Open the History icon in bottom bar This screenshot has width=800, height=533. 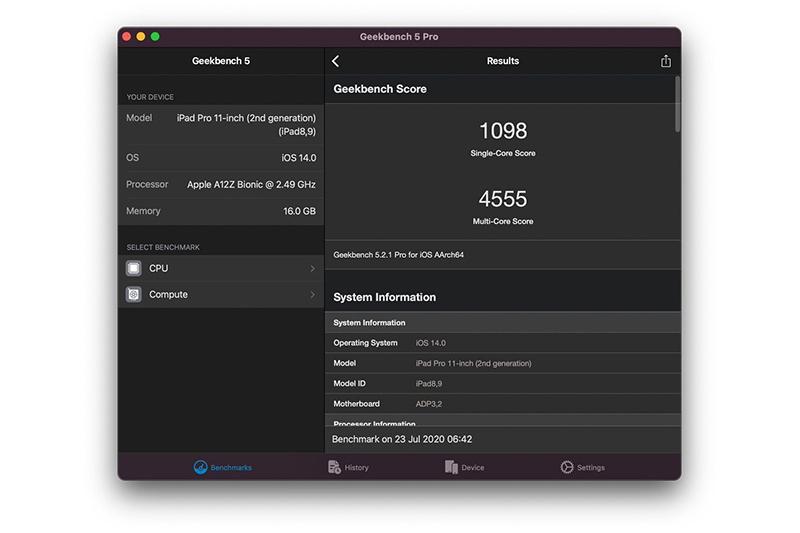(334, 467)
